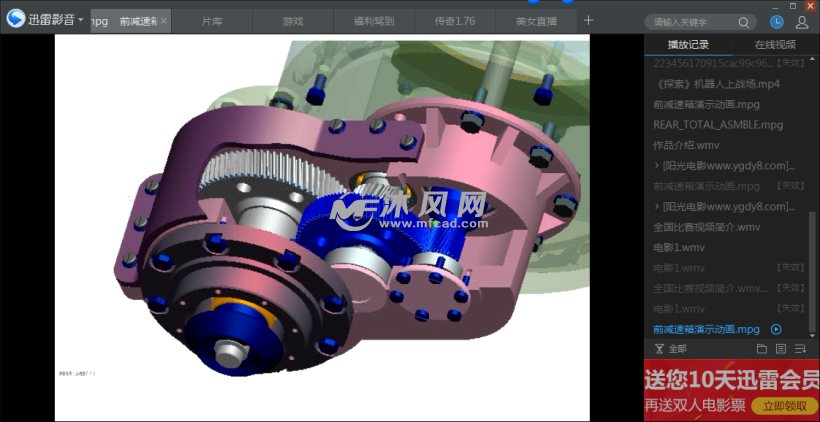Click the hourglass filter icon
Image resolution: width=820 pixels, height=422 pixels.
click(x=659, y=349)
